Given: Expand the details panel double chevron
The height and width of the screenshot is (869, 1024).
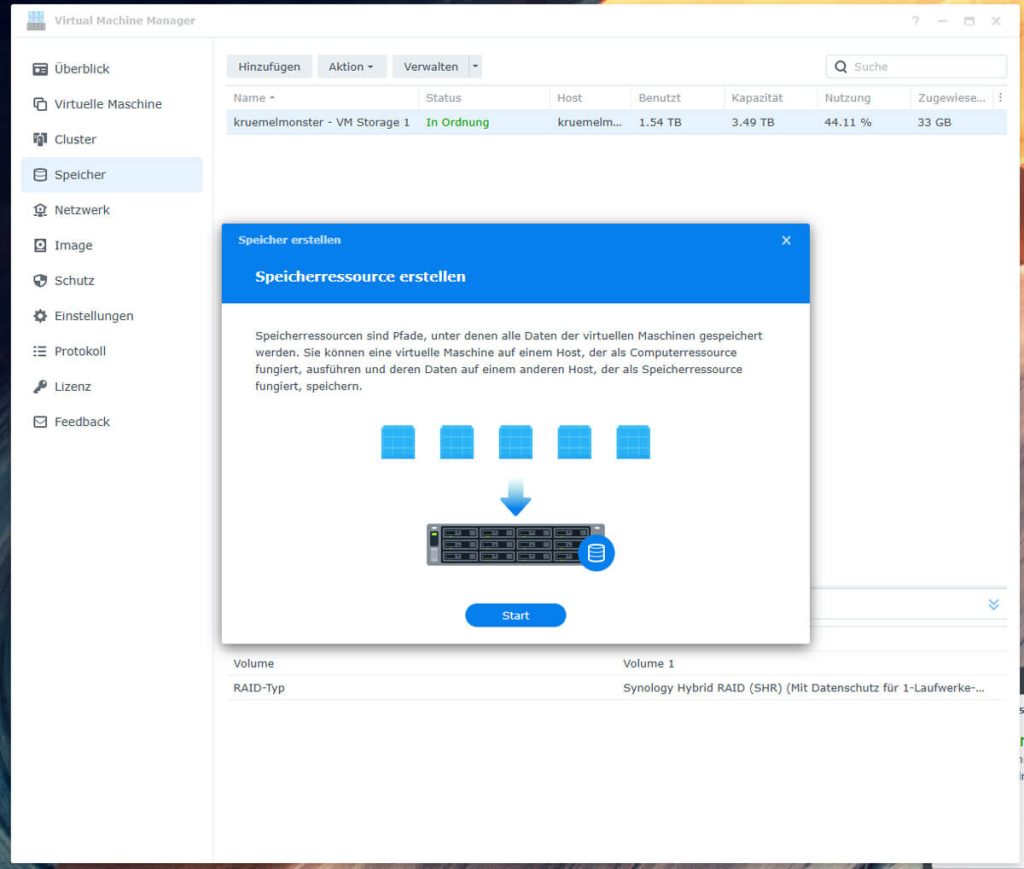Looking at the screenshot, I should coord(993,604).
